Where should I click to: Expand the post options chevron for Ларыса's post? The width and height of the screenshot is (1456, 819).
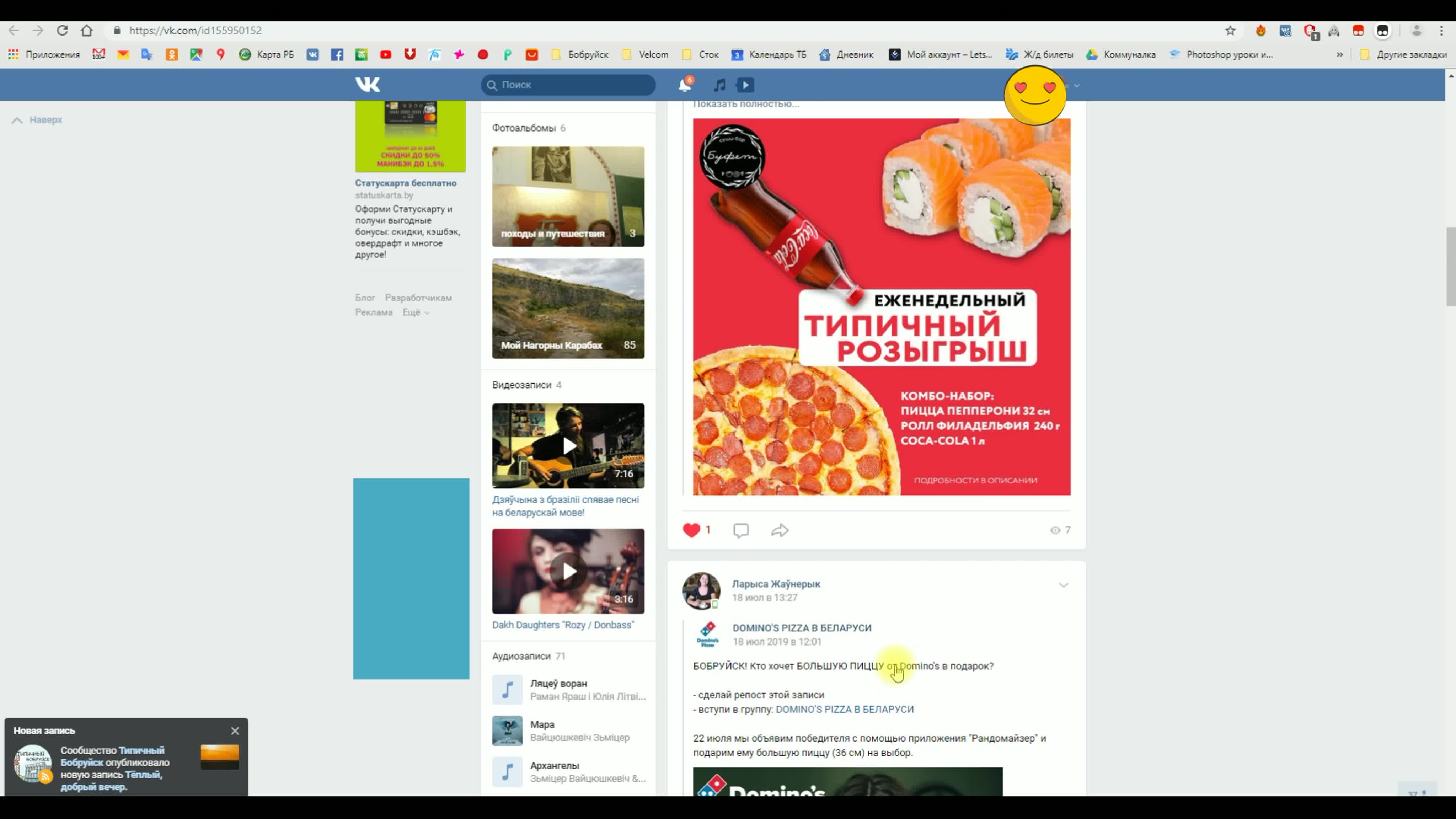[x=1063, y=585]
